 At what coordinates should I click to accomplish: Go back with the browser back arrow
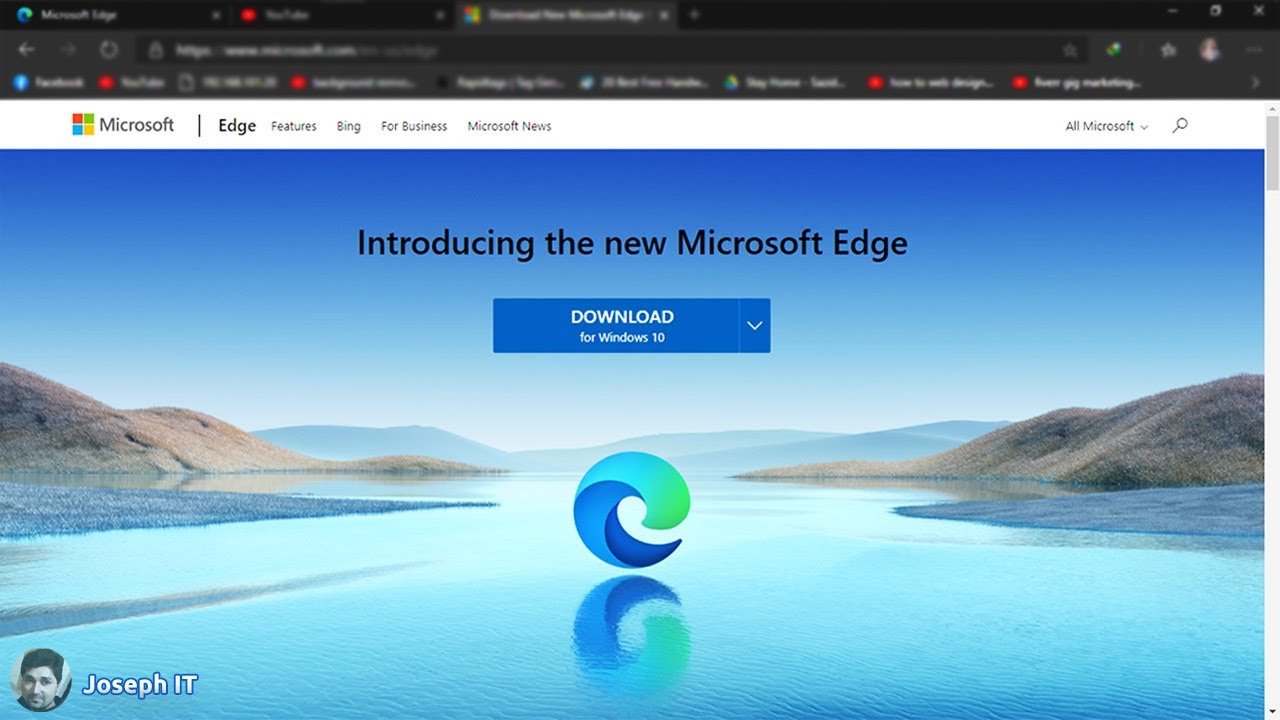point(27,49)
